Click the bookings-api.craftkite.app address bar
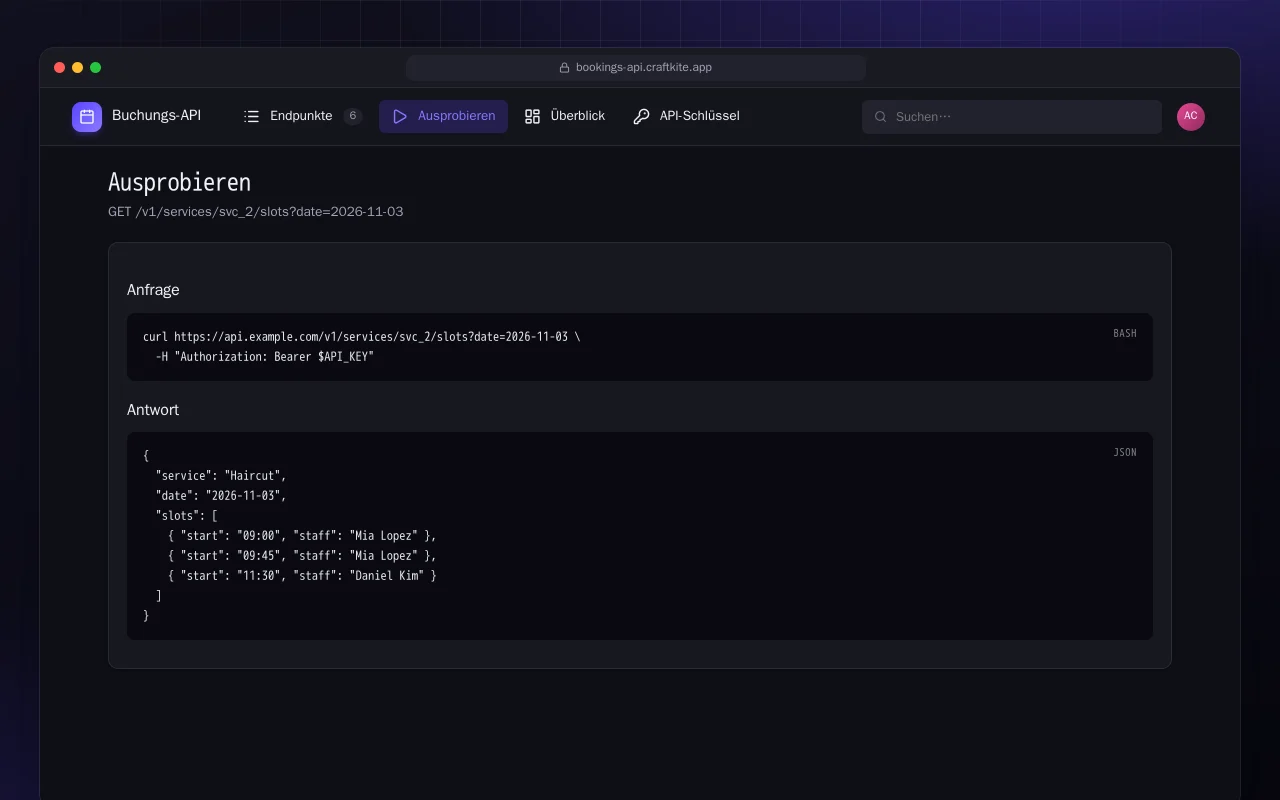1280x800 pixels. [636, 68]
